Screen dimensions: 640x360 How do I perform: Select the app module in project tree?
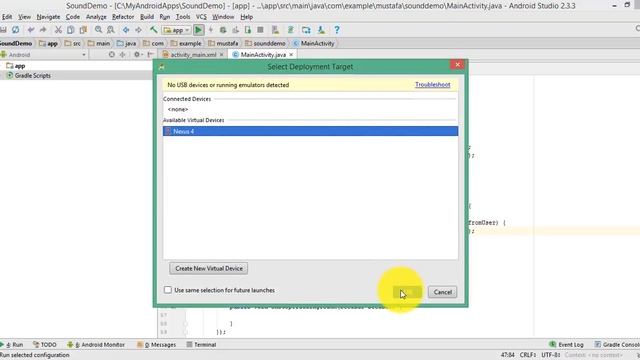(x=16, y=66)
